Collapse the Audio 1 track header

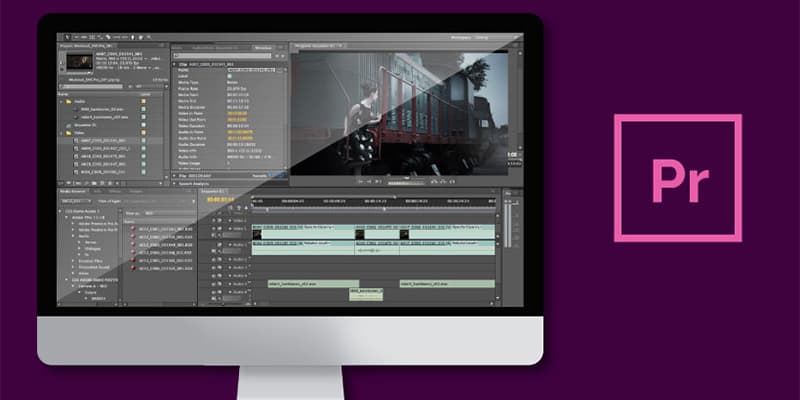(x=230, y=244)
